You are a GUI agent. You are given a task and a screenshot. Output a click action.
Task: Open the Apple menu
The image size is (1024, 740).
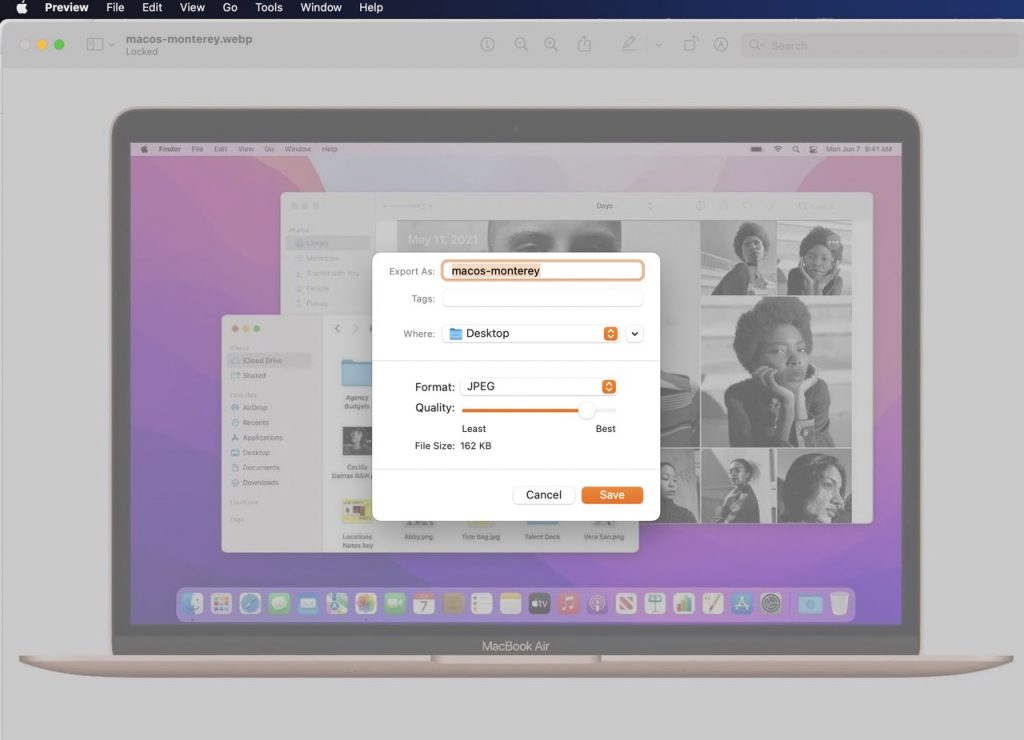[x=21, y=8]
